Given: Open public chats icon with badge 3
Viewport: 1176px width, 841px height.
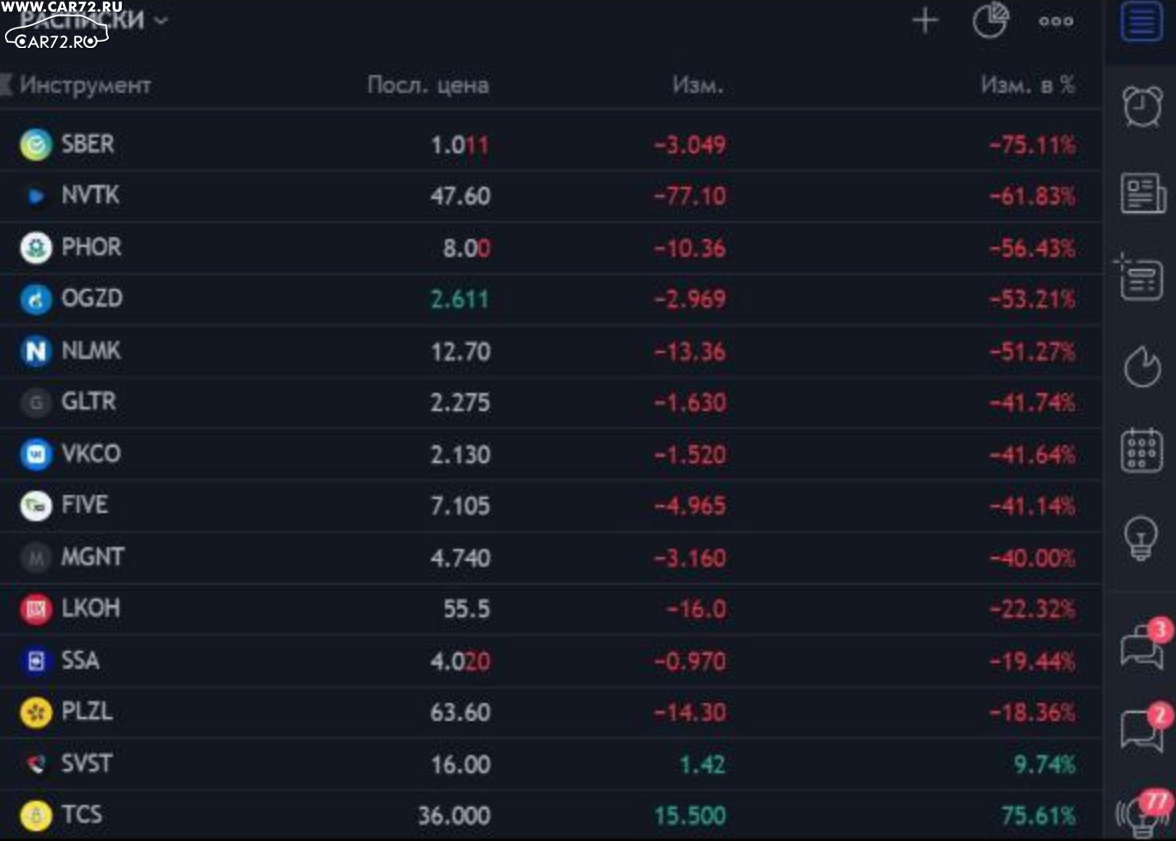Looking at the screenshot, I should (1144, 644).
